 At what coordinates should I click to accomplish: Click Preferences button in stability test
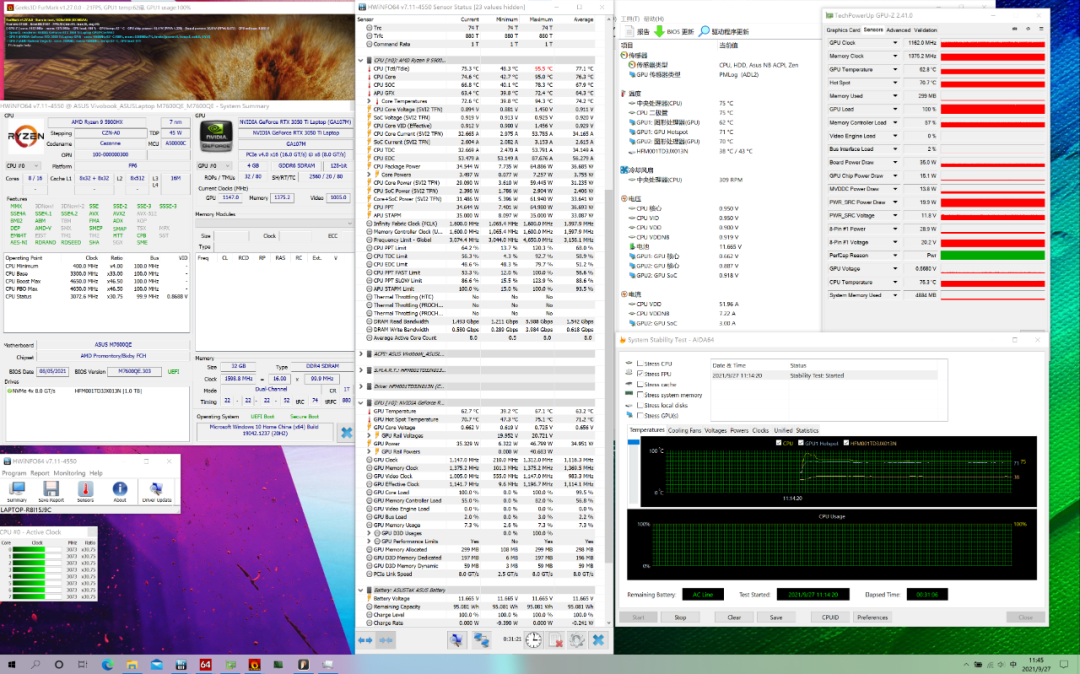(x=873, y=618)
